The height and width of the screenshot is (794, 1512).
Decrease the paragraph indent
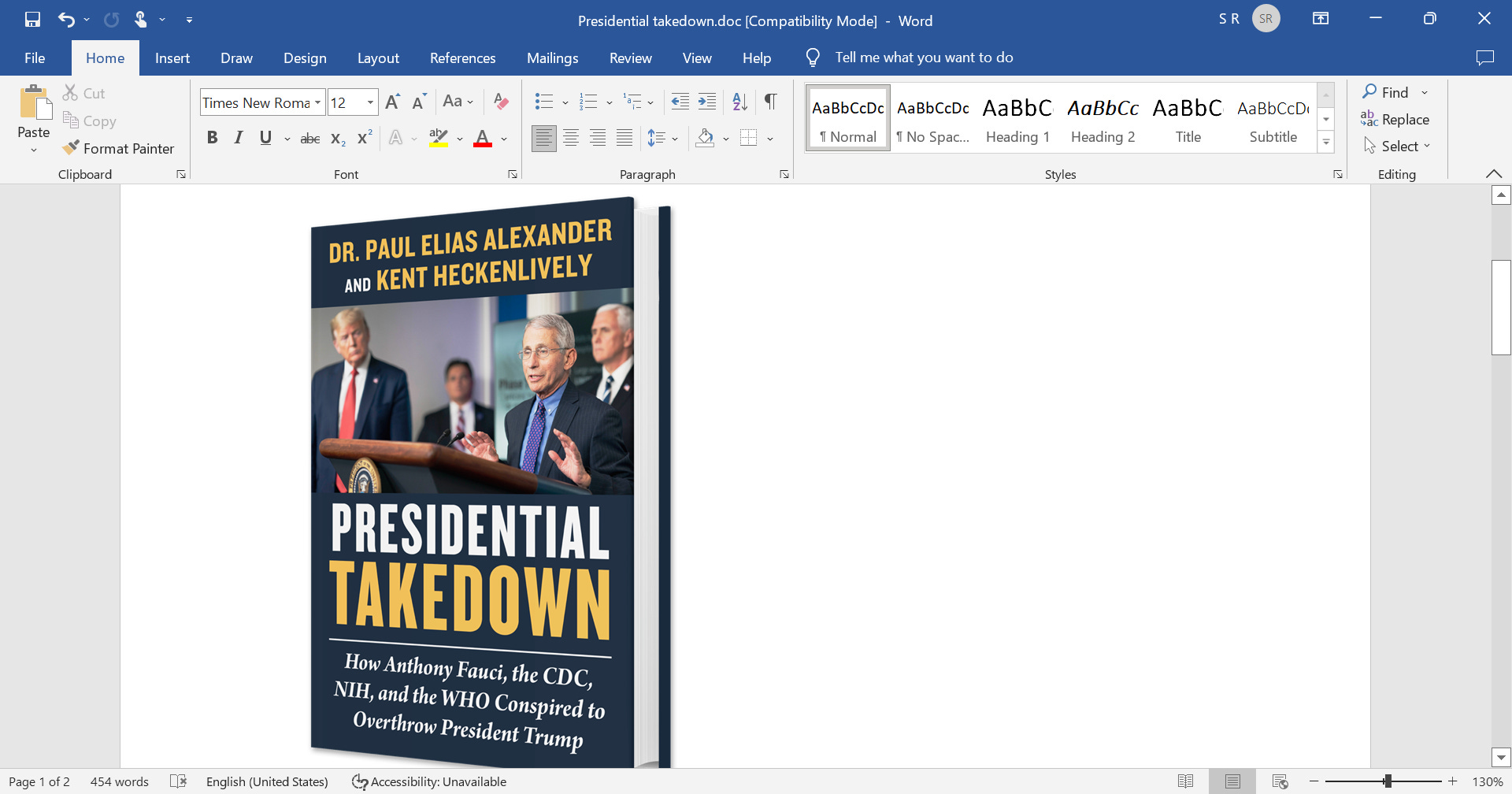(680, 102)
